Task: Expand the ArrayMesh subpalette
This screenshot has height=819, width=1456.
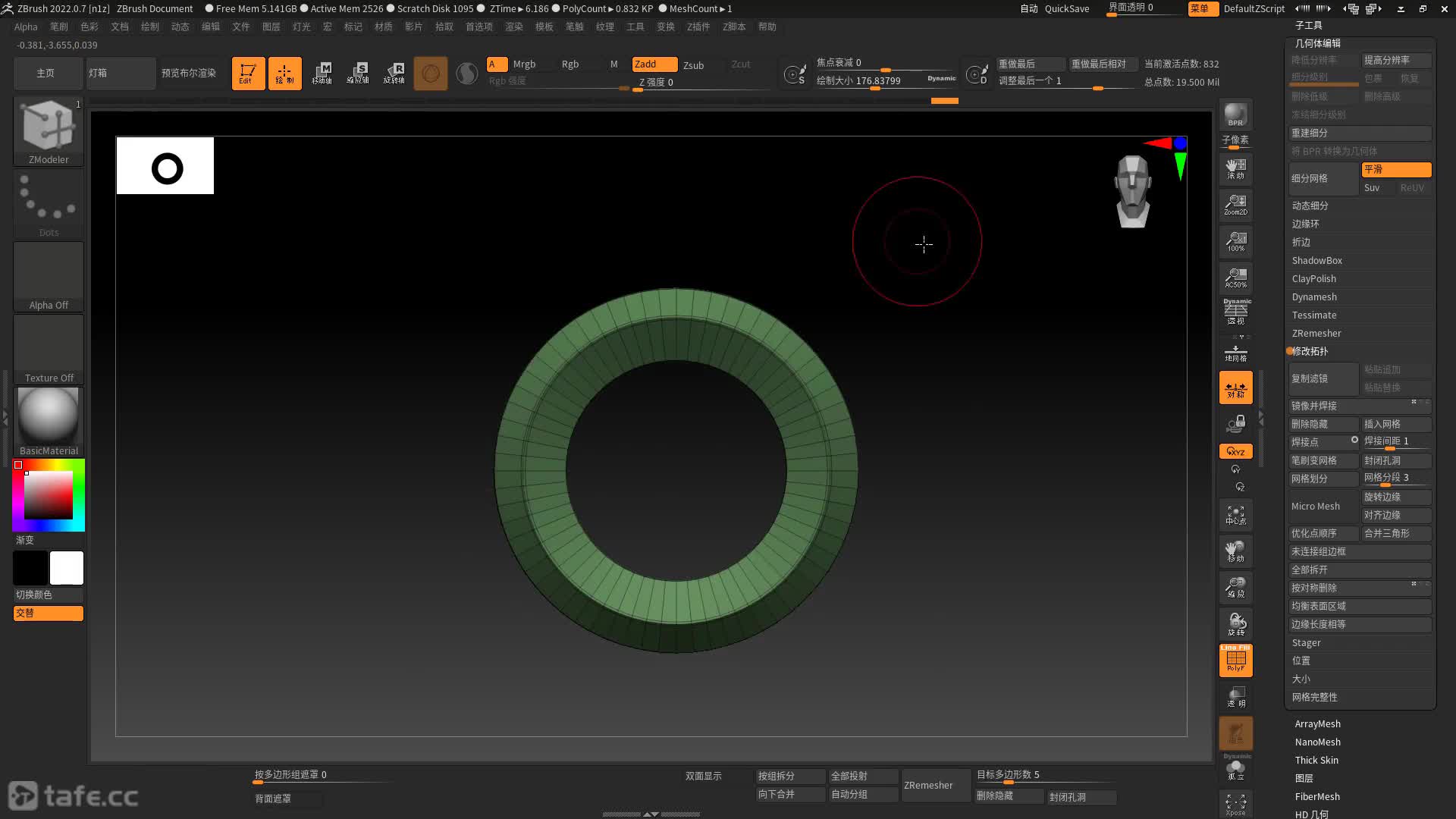Action: [x=1317, y=723]
